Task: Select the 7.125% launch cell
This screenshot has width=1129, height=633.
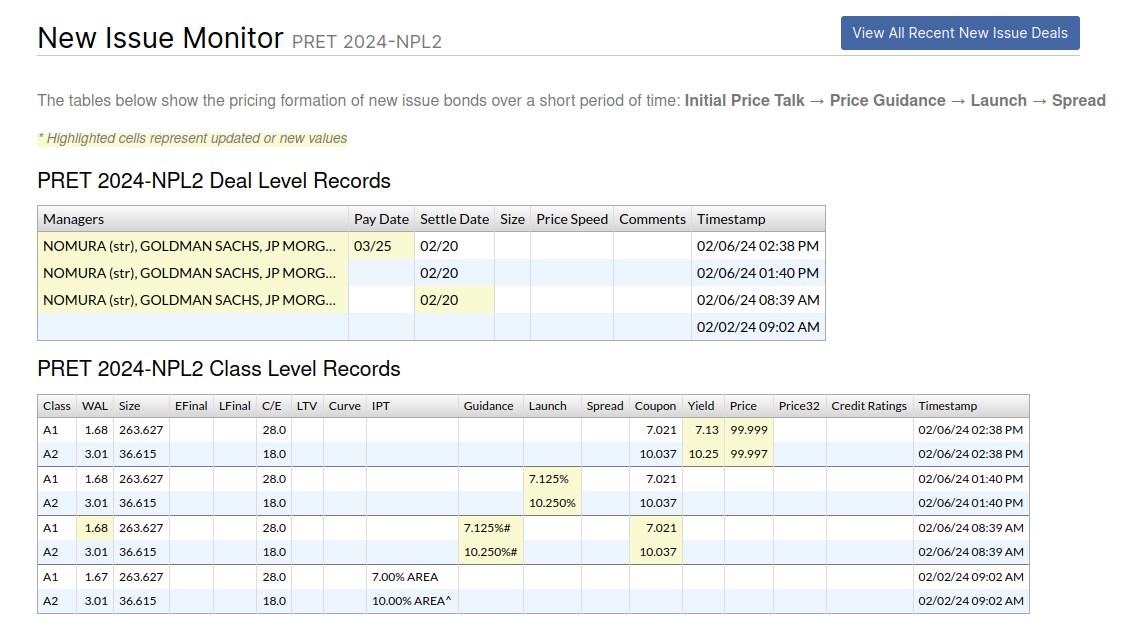Action: coord(552,479)
